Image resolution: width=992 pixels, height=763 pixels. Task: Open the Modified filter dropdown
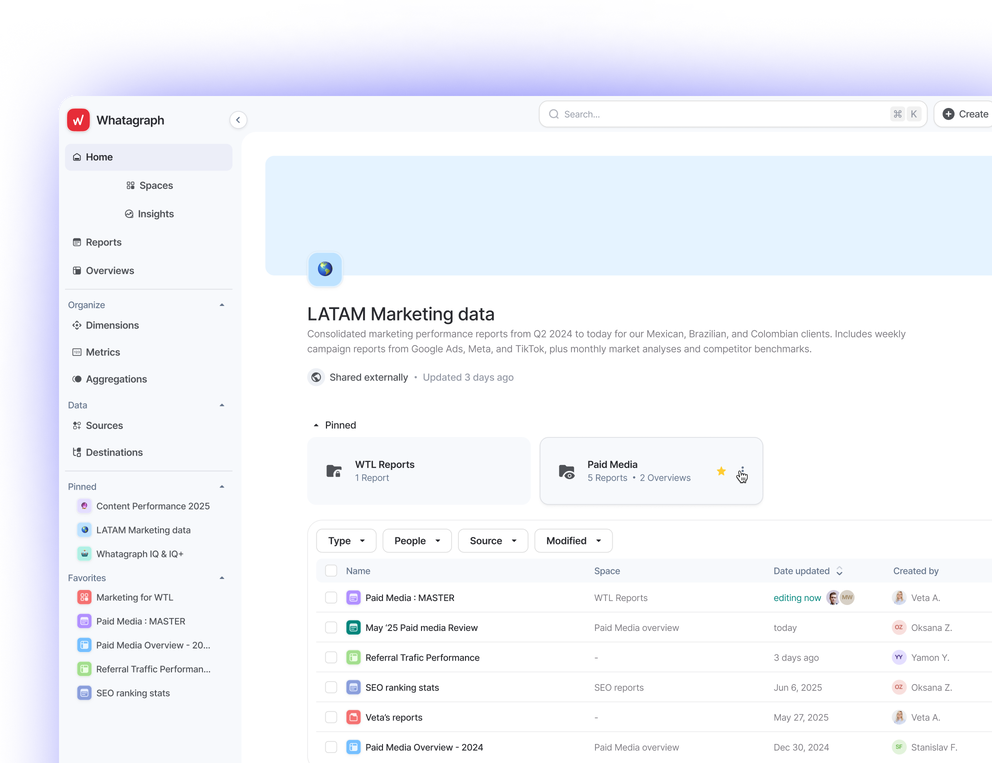573,540
